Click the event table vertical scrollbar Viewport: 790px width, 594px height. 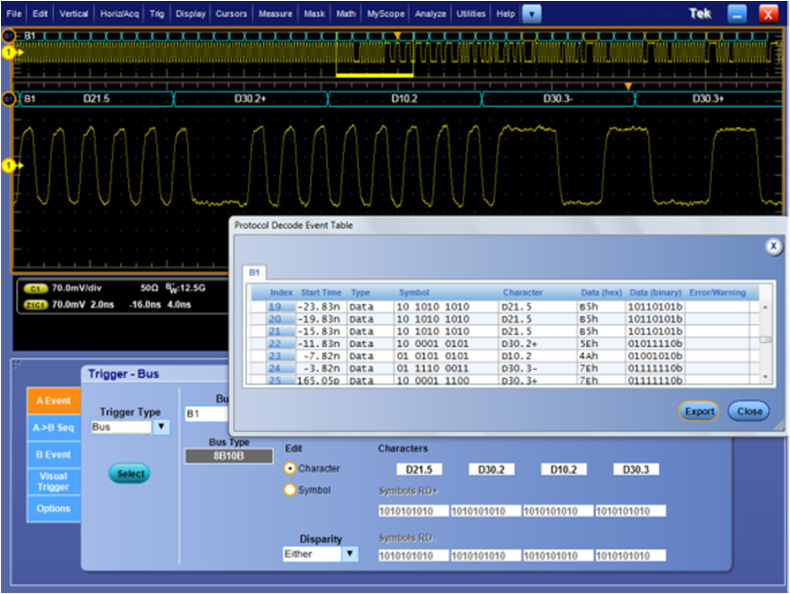767,340
